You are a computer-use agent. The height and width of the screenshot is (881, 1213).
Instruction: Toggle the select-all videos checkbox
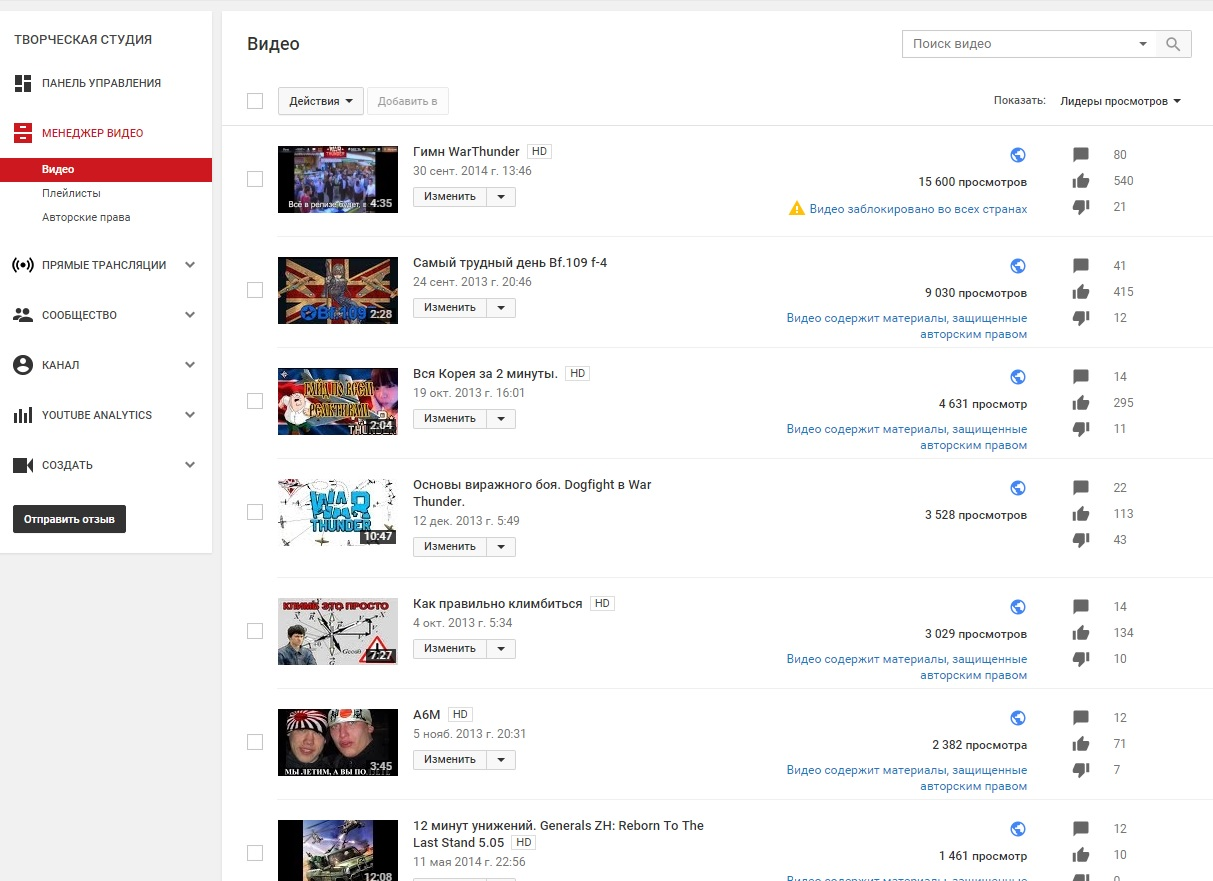(255, 101)
